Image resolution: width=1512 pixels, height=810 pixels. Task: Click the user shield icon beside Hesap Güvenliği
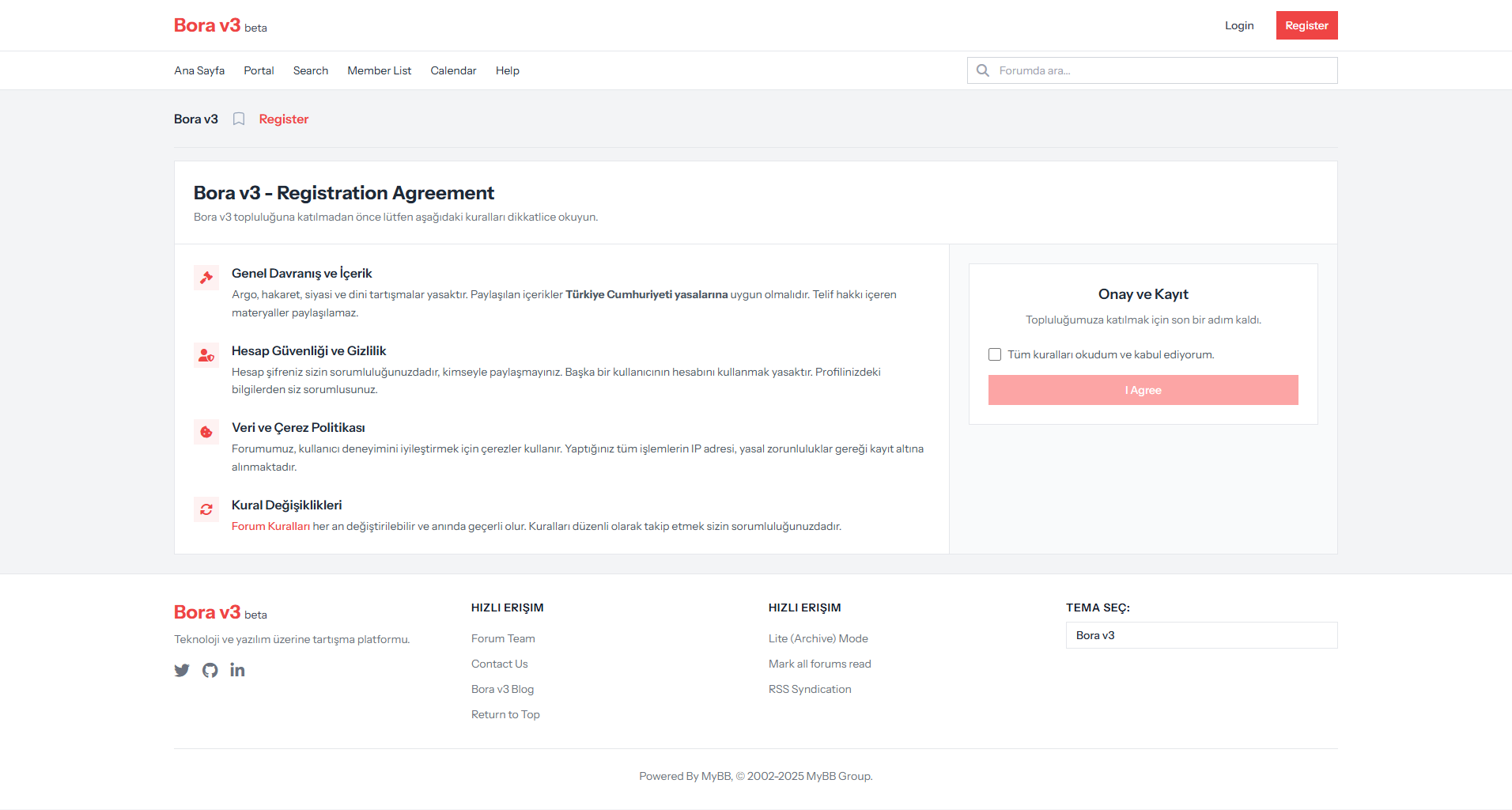click(206, 355)
